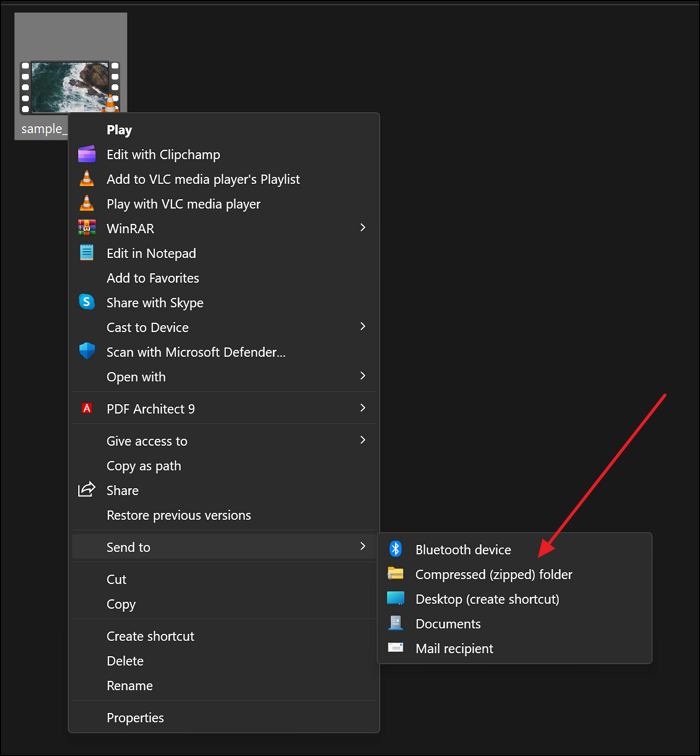
Task: Expand the Give access to submenu arrow
Action: pos(363,440)
